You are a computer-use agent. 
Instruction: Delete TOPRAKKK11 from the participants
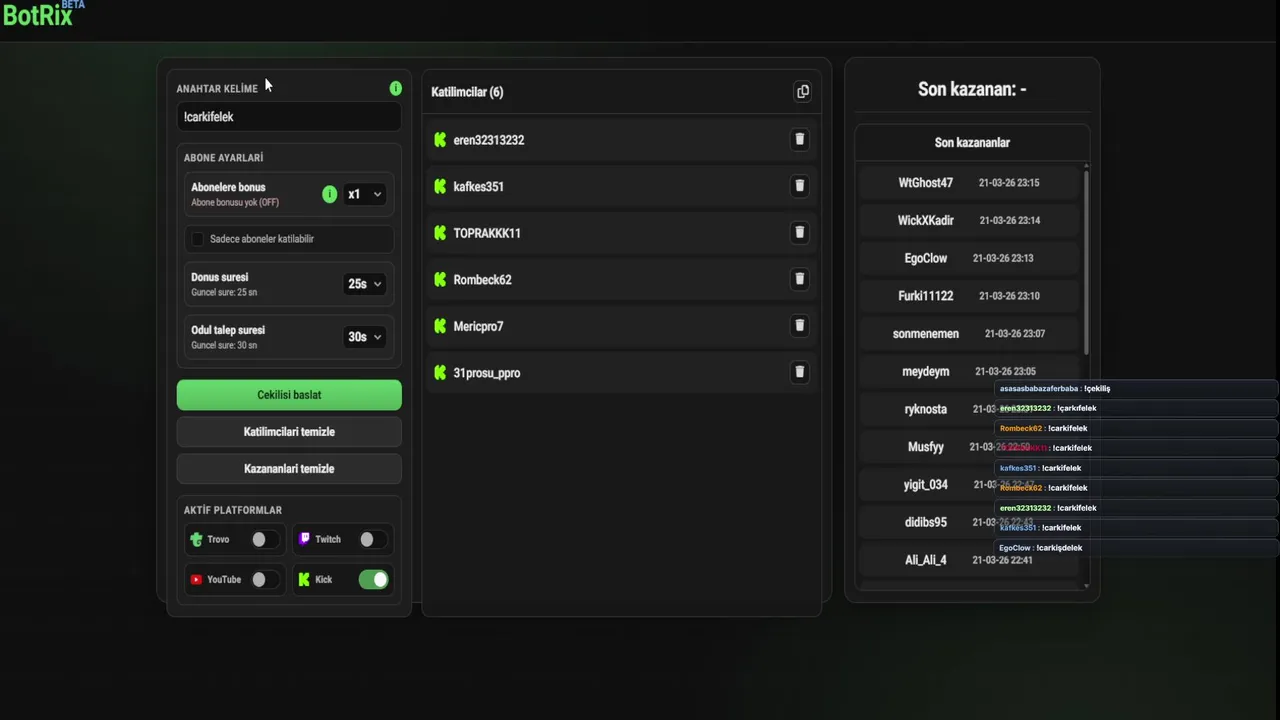click(799, 233)
